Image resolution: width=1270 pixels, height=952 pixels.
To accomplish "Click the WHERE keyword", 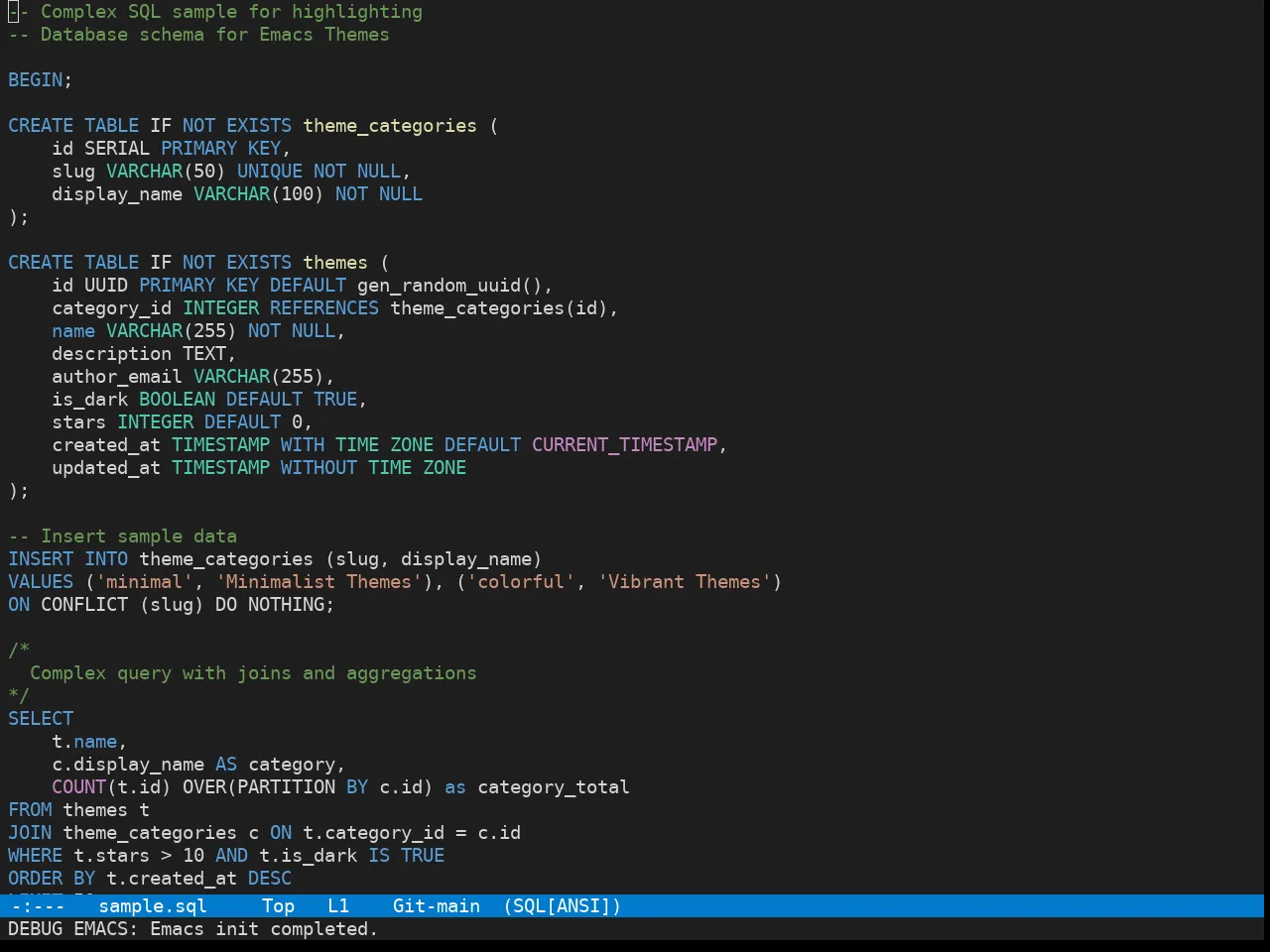I will (x=35, y=856).
